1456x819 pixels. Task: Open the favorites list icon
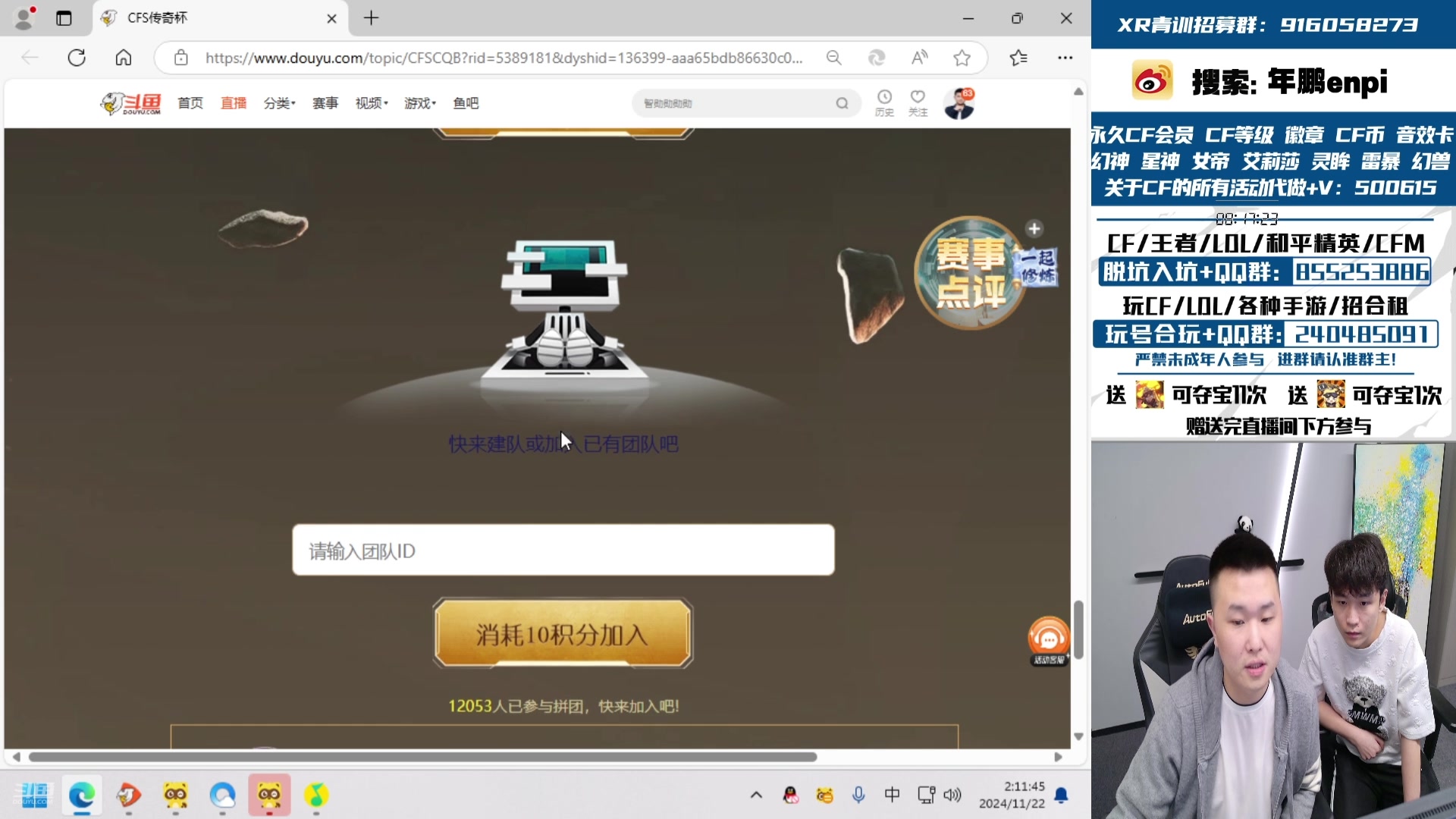(x=1018, y=58)
